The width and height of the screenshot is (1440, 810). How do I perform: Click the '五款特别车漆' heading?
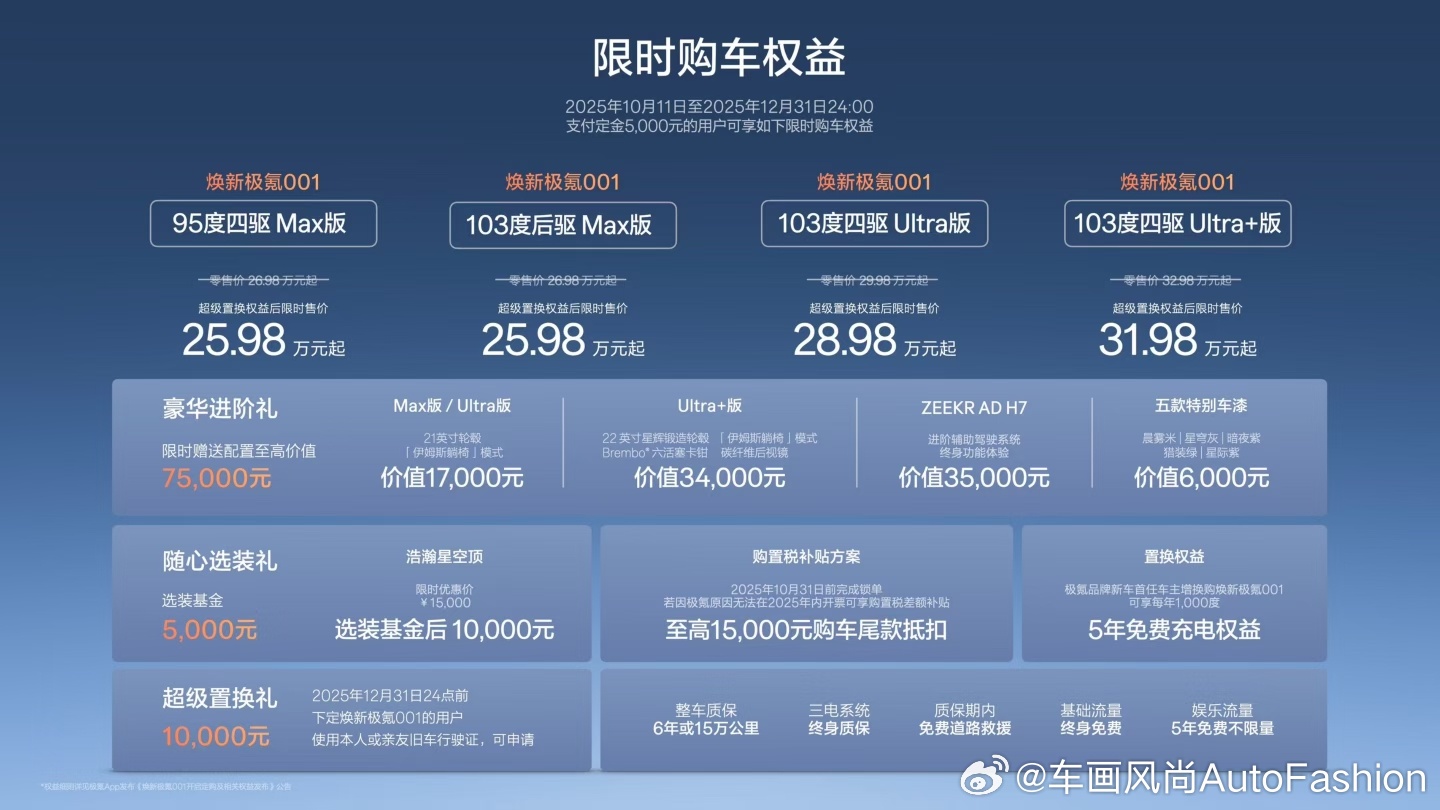[x=1200, y=405]
